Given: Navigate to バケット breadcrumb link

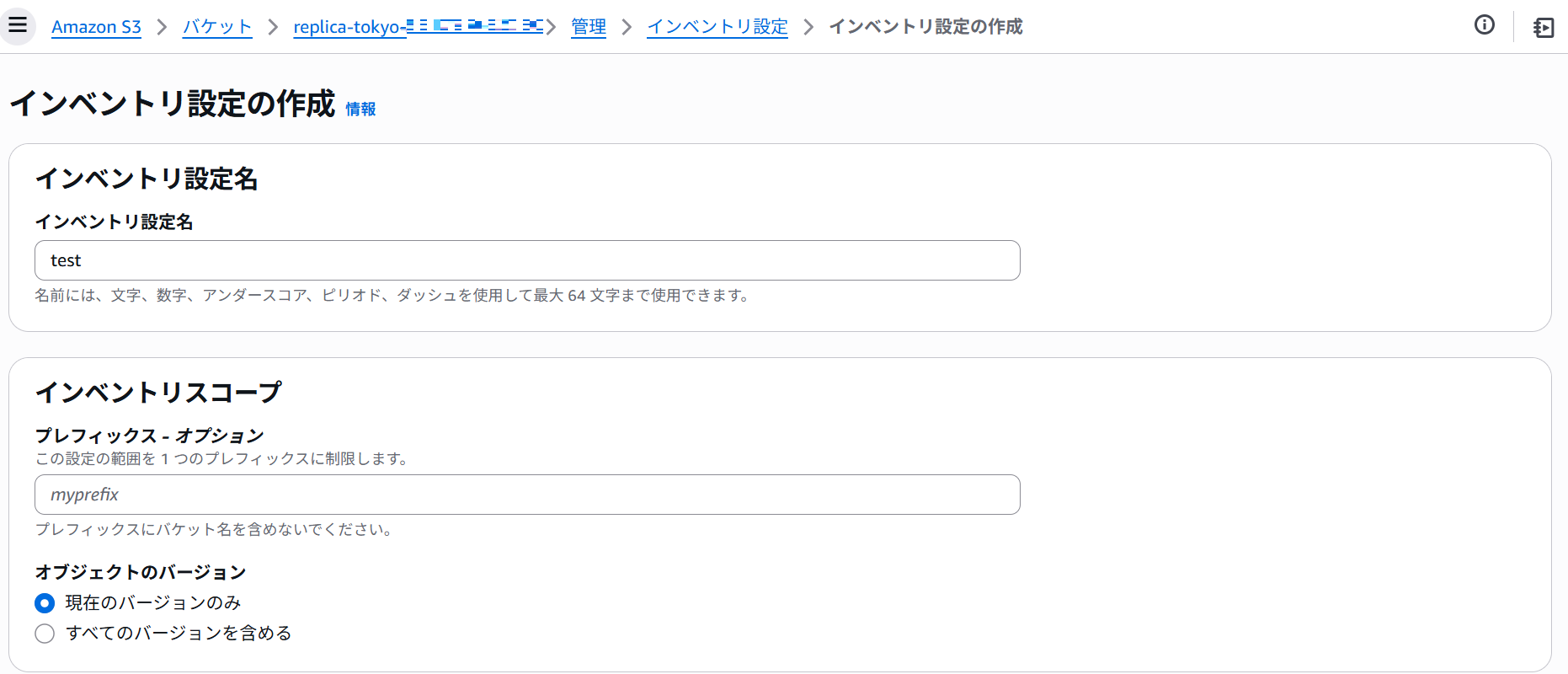Looking at the screenshot, I should point(217,27).
